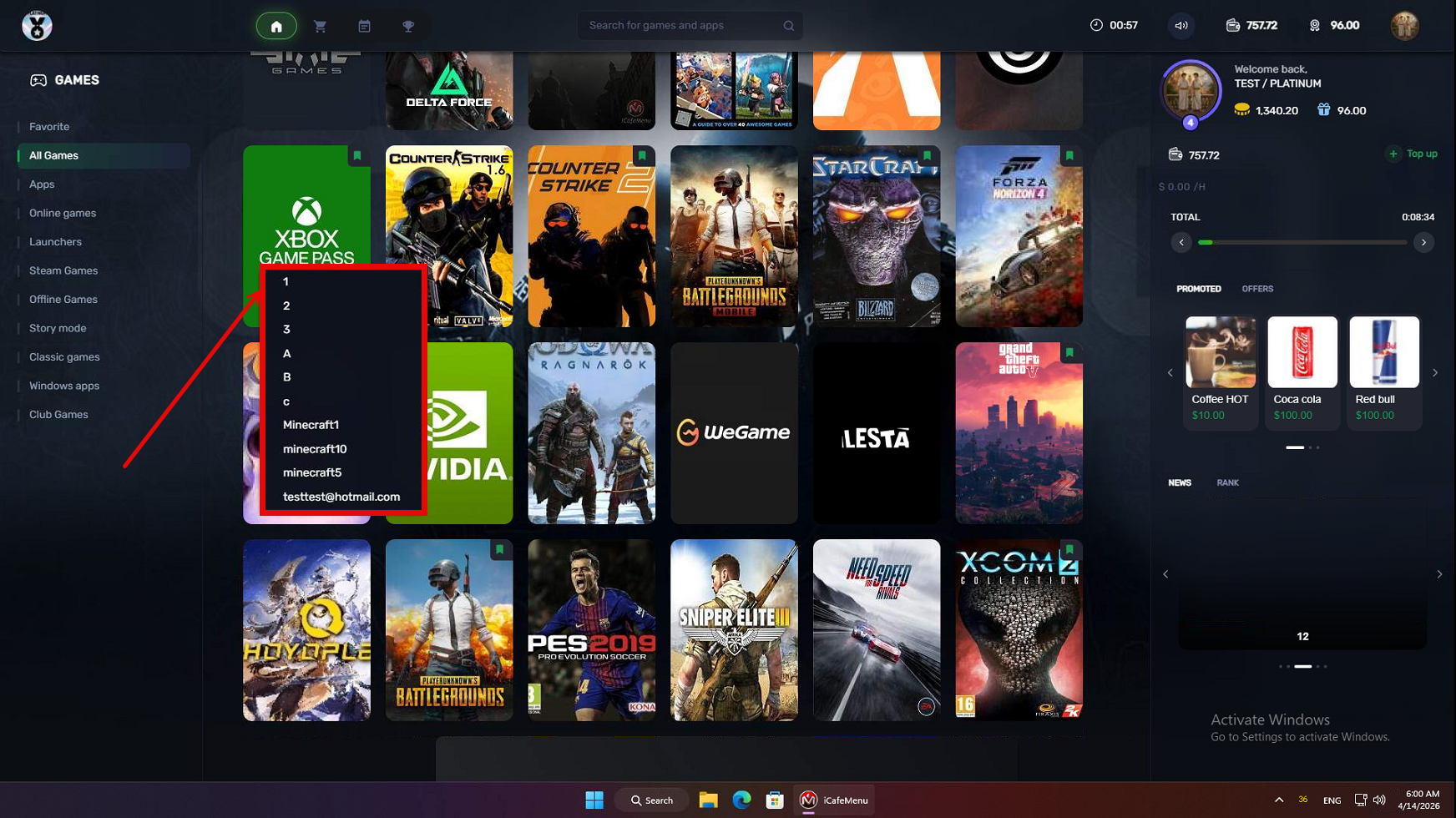1456x818 pixels.
Task: Switch to the RANK tab
Action: pos(1227,482)
